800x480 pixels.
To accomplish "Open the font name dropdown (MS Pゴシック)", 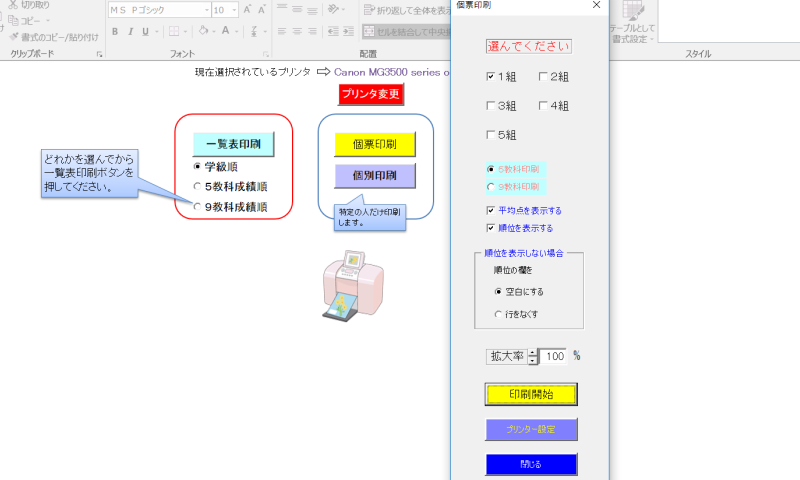I will tap(207, 10).
